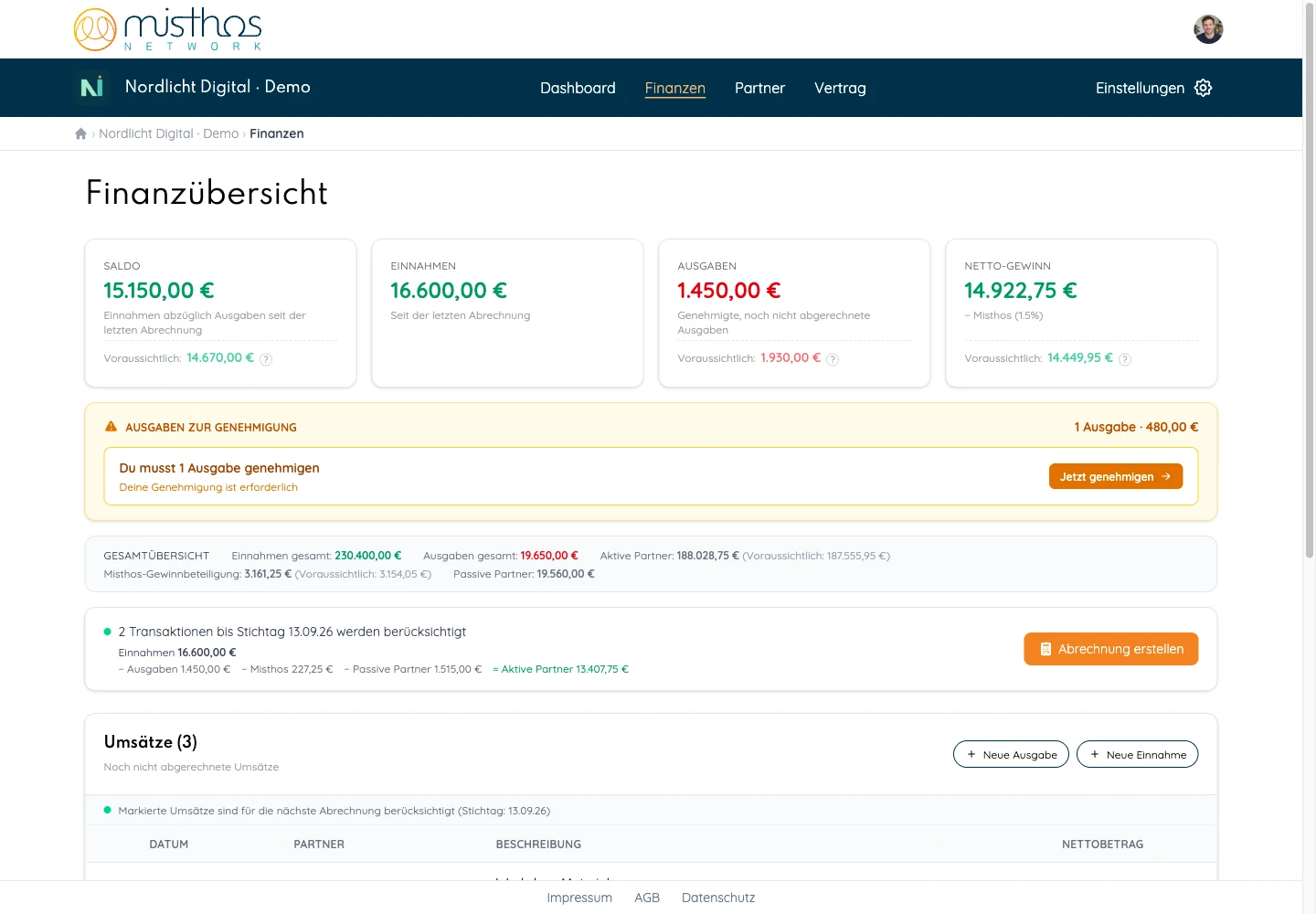Click the PARTNER column header
Screen dimensions: 1316x914
click(x=319, y=845)
